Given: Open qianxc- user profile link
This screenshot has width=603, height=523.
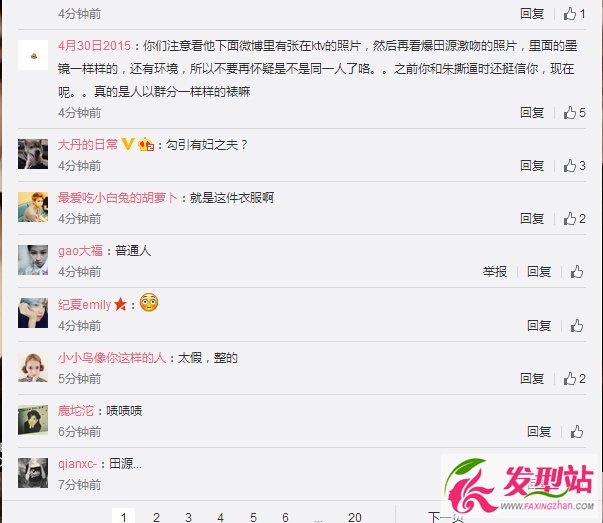Looking at the screenshot, I should tap(77, 464).
